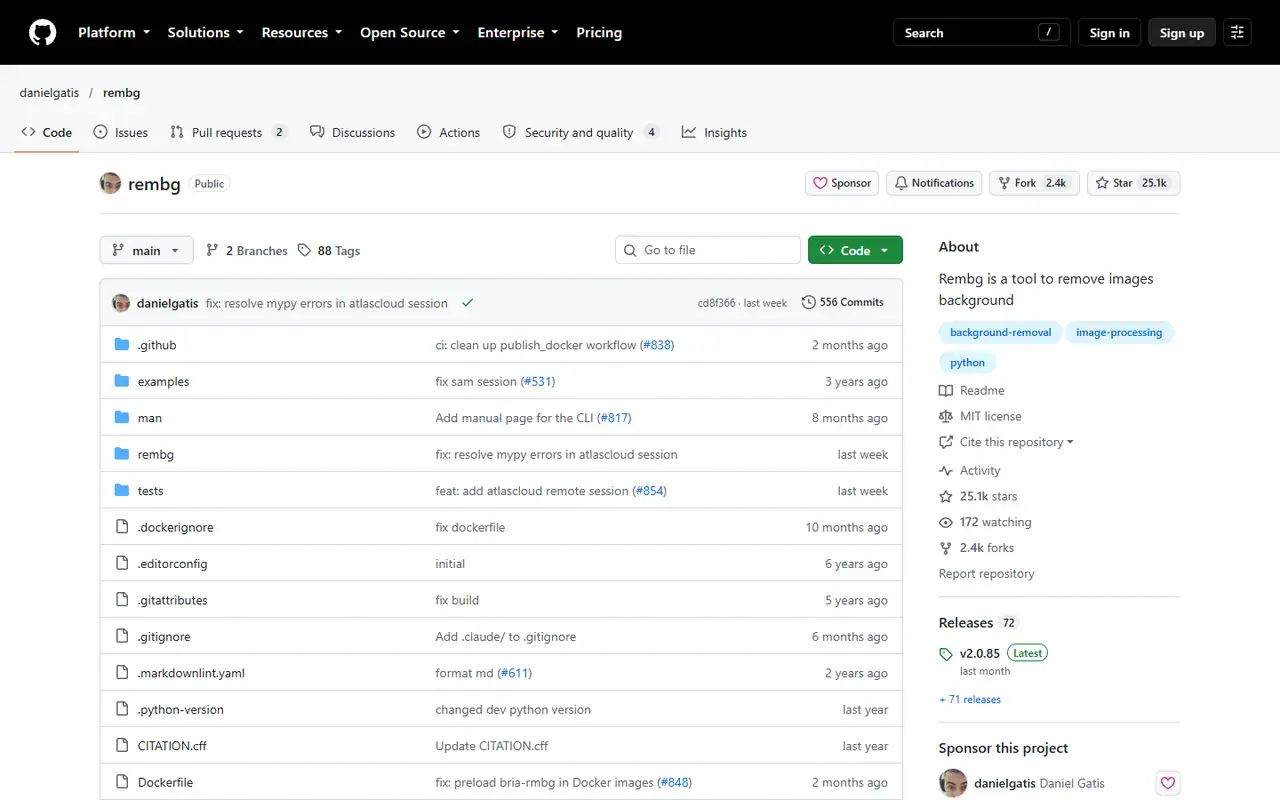View the Insights tab
The image size is (1280, 800).
coord(714,132)
